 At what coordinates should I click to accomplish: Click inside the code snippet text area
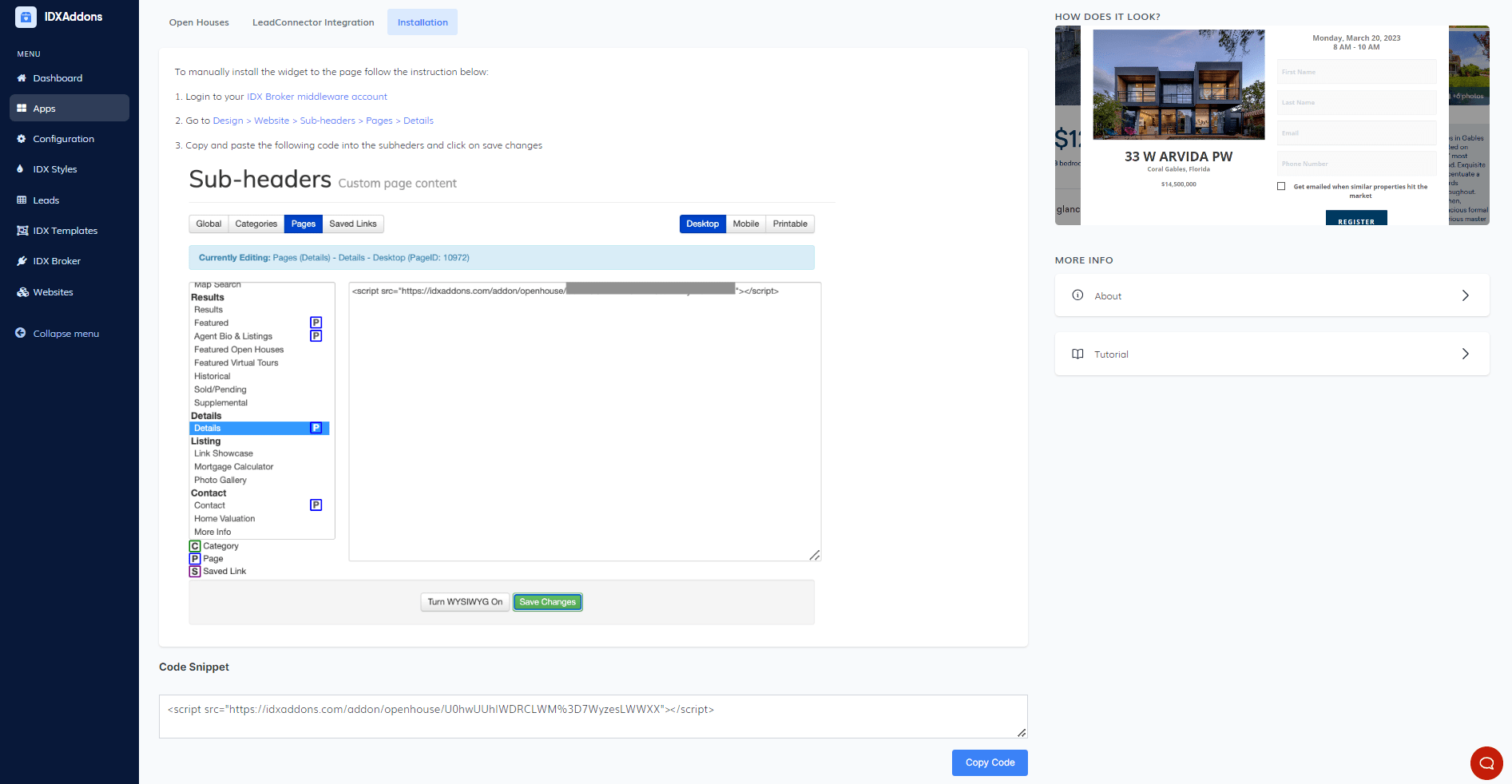[x=593, y=716]
